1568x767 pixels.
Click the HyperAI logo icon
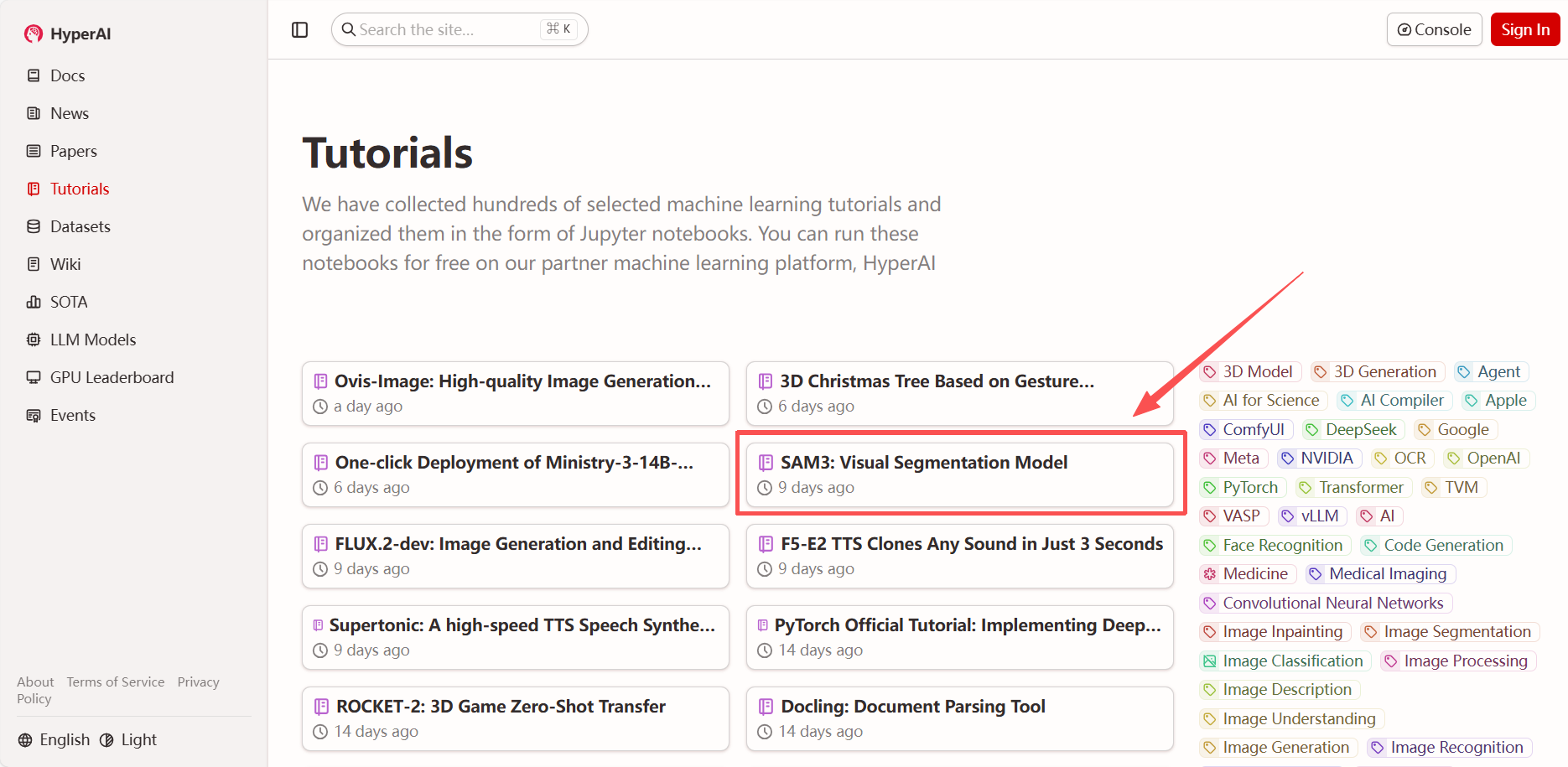point(34,34)
